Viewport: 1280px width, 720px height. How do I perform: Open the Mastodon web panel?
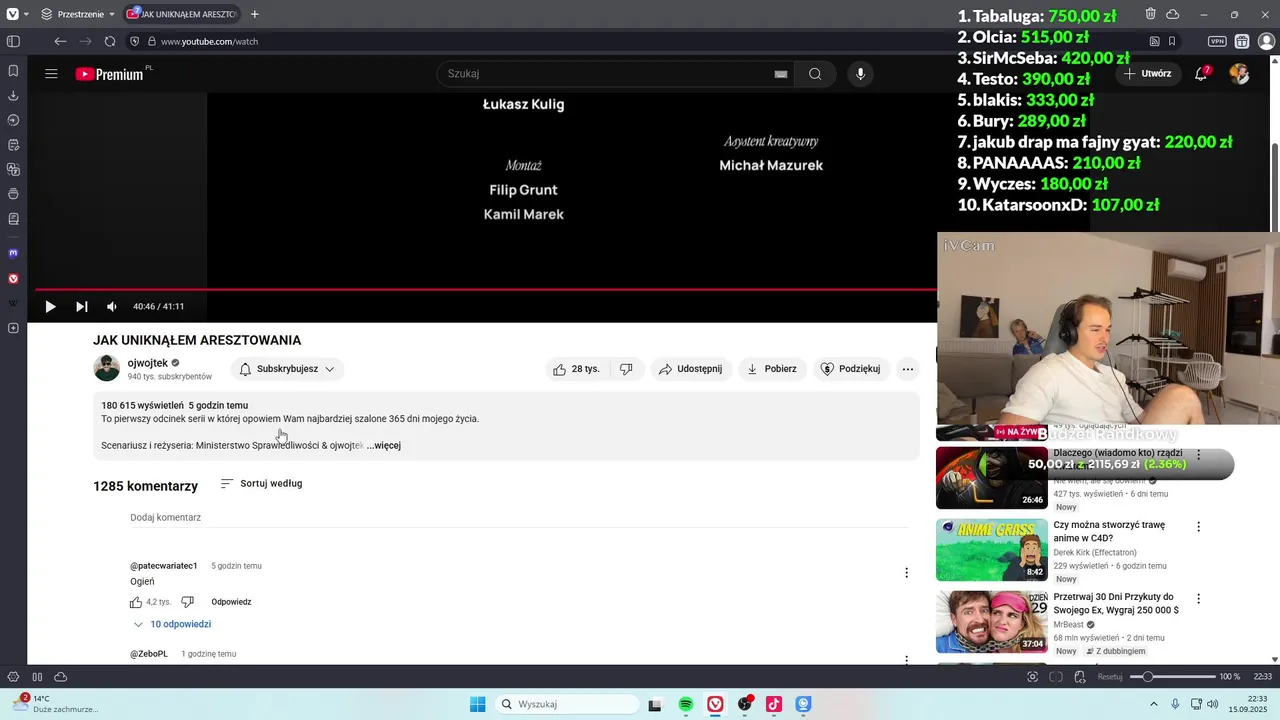pyautogui.click(x=13, y=253)
